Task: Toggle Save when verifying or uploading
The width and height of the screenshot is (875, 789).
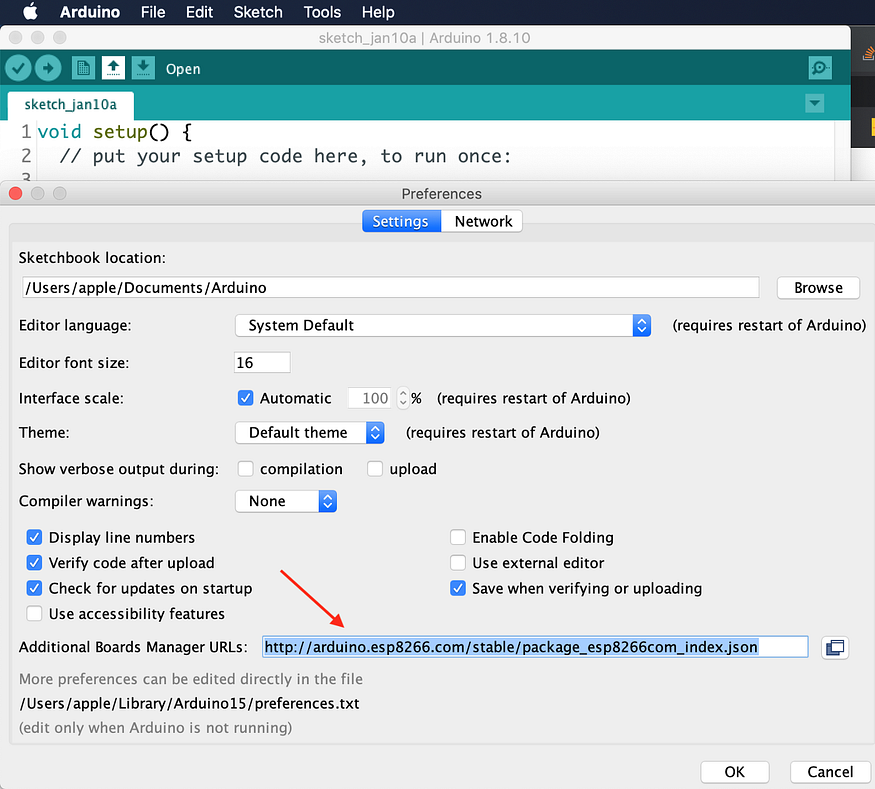Action: coord(458,588)
